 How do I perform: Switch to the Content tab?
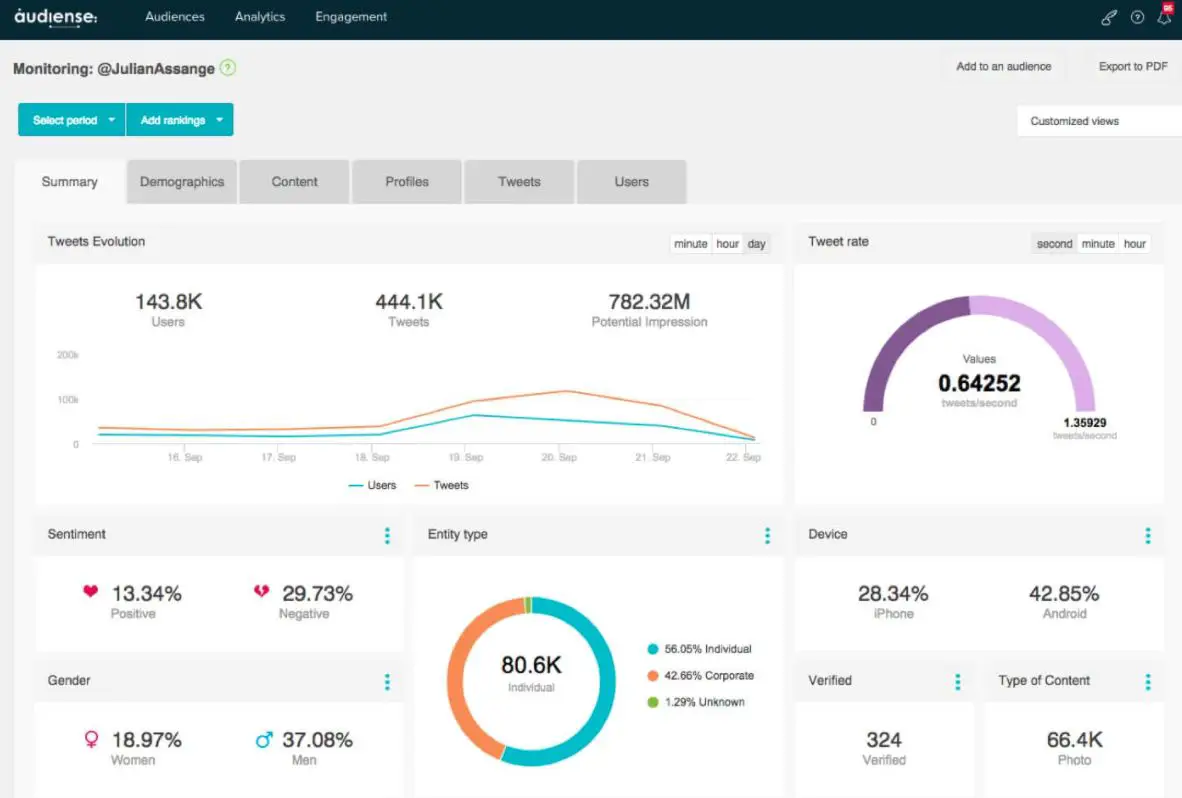point(294,182)
